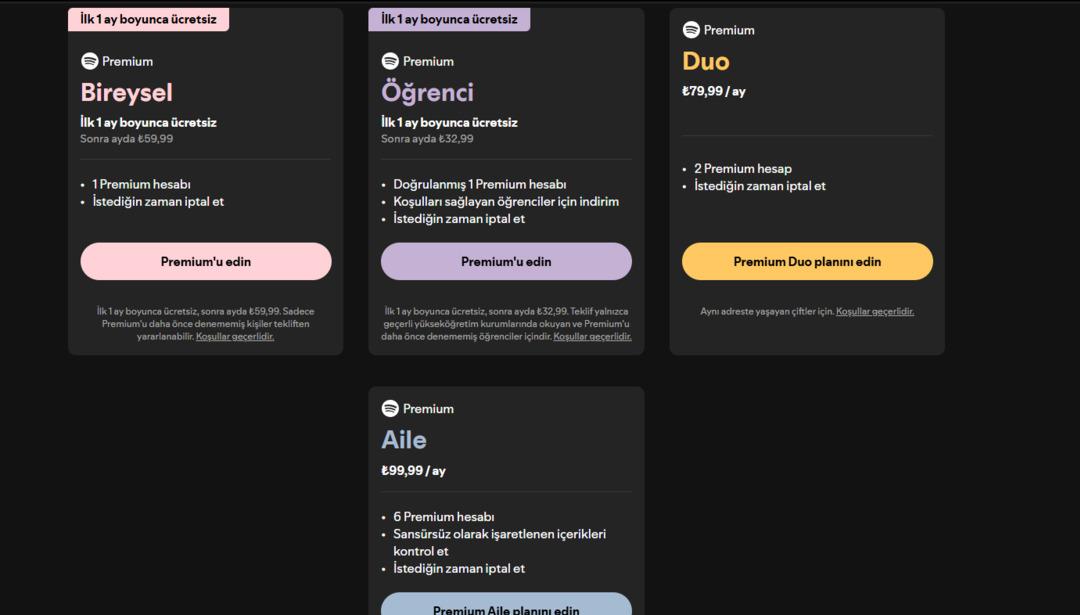The image size is (1080, 615).
Task: Click the Spotify logo in the Duo card
Action: coord(691,30)
